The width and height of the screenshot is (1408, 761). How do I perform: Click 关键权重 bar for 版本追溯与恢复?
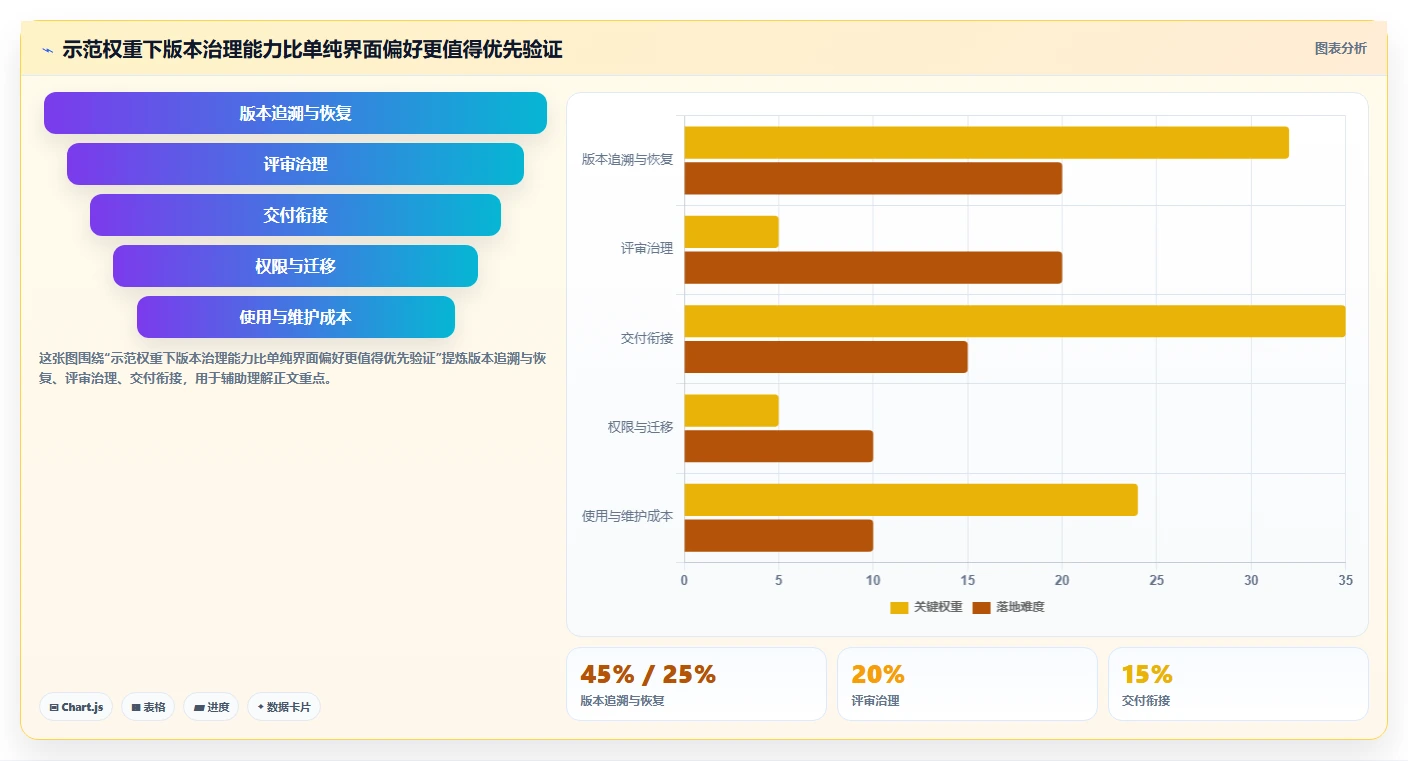pos(986,143)
